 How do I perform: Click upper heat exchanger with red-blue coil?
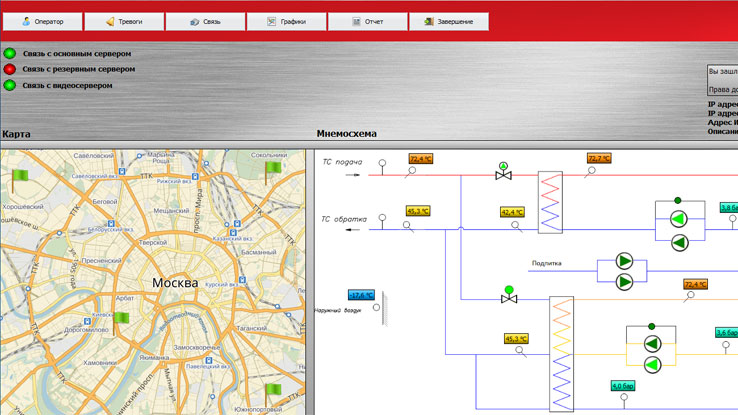pos(550,202)
